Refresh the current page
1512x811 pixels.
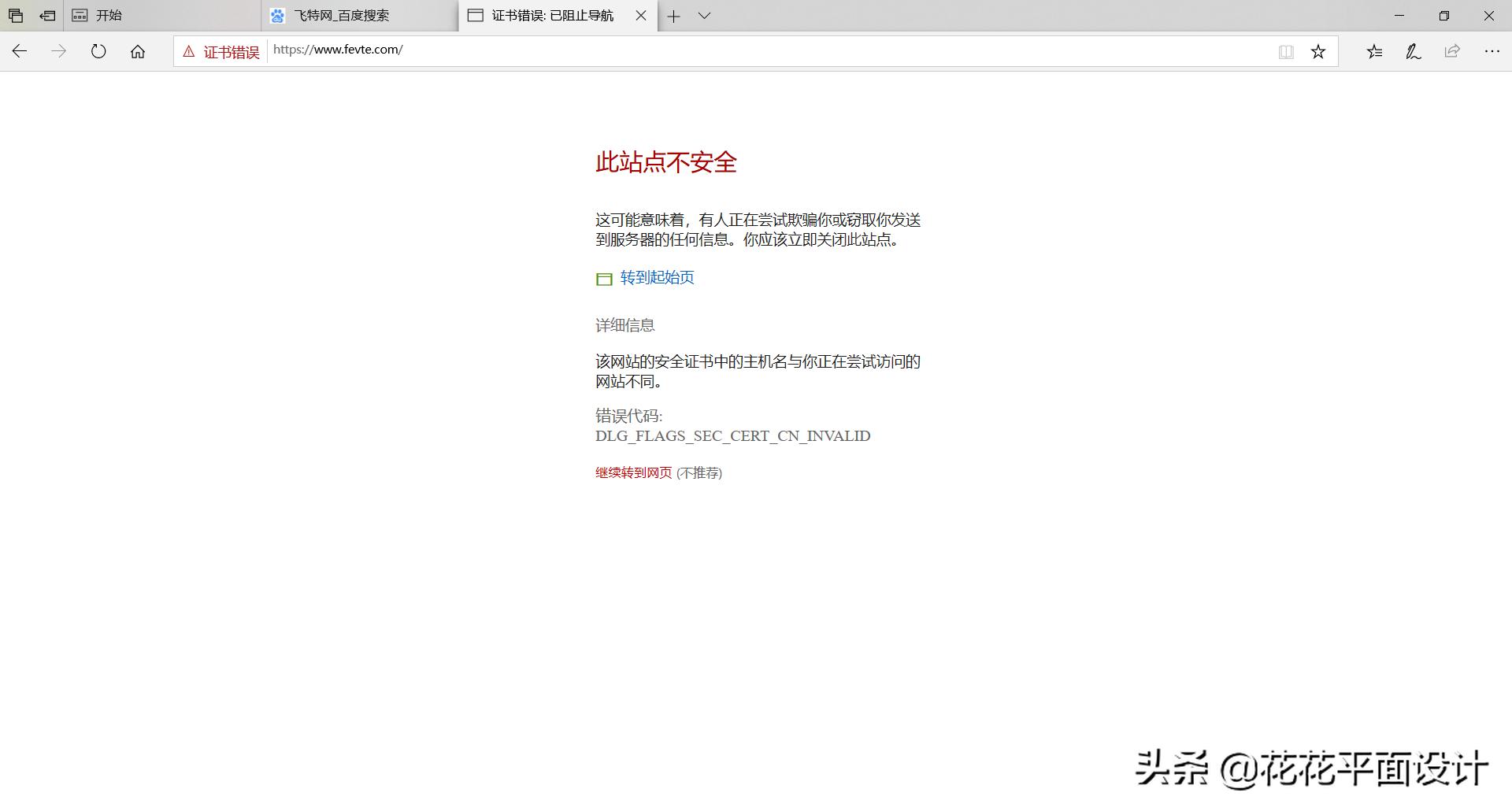coord(98,50)
